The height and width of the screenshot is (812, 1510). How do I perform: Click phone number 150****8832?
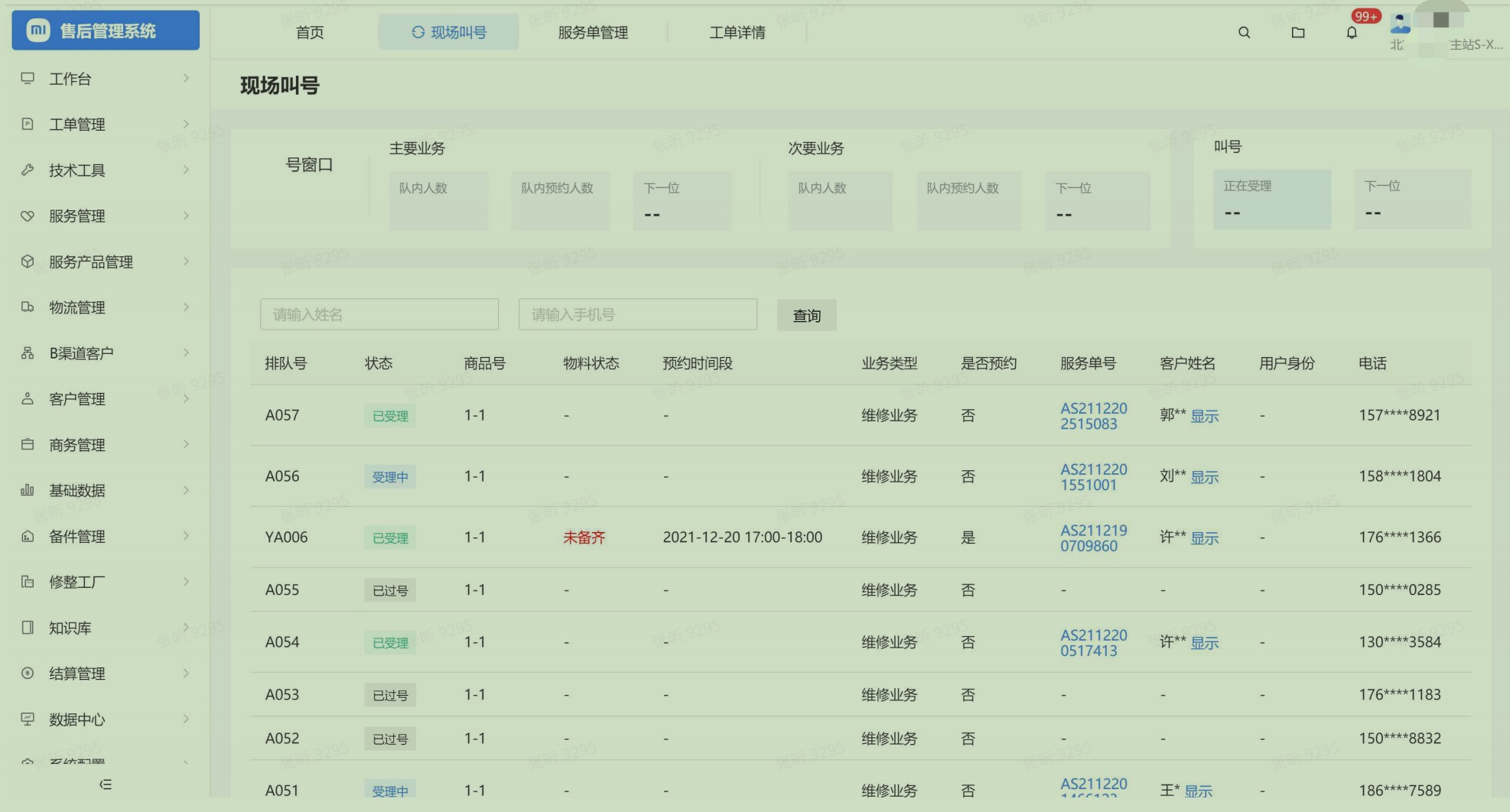pyautogui.click(x=1400, y=738)
